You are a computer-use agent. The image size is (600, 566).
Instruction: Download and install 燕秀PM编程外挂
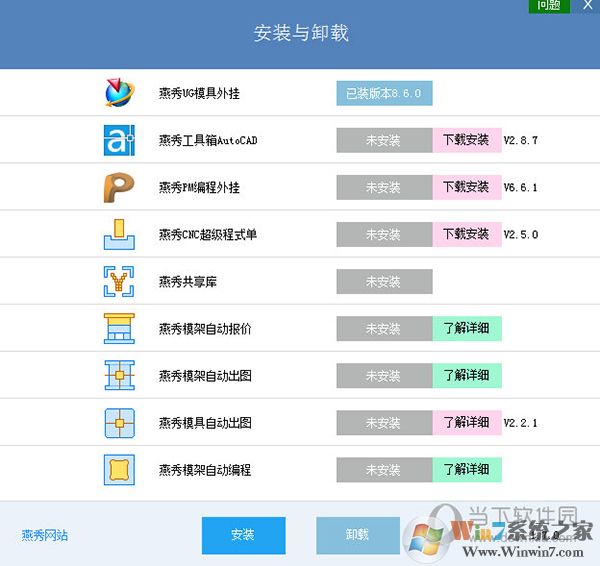coord(467,188)
